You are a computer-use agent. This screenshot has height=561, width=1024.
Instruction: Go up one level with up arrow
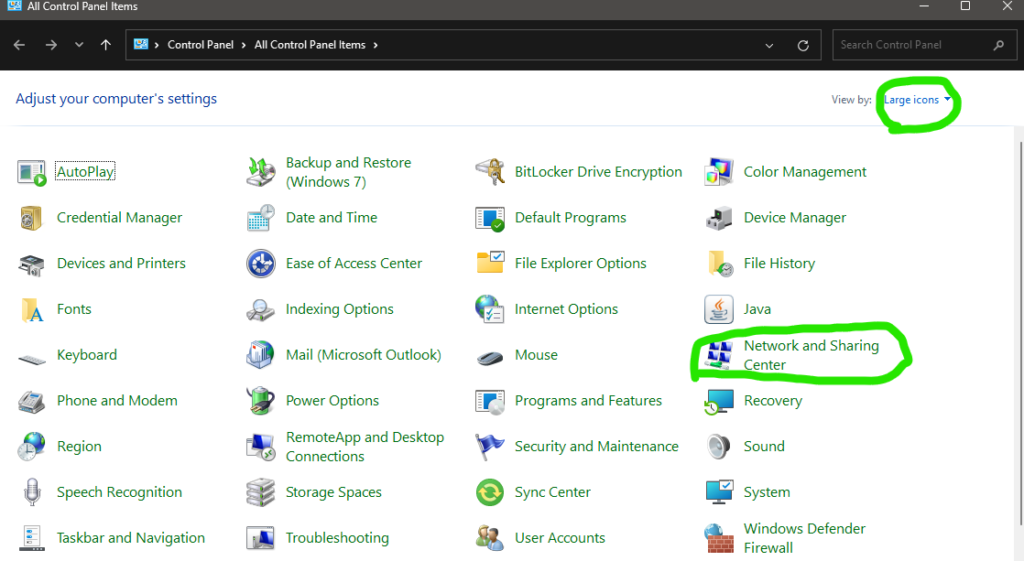106,45
